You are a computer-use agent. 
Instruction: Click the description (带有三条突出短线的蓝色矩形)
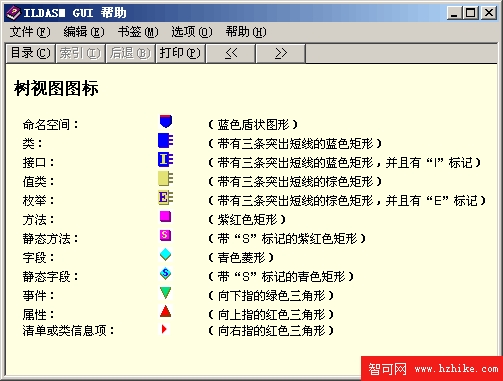[x=295, y=144]
